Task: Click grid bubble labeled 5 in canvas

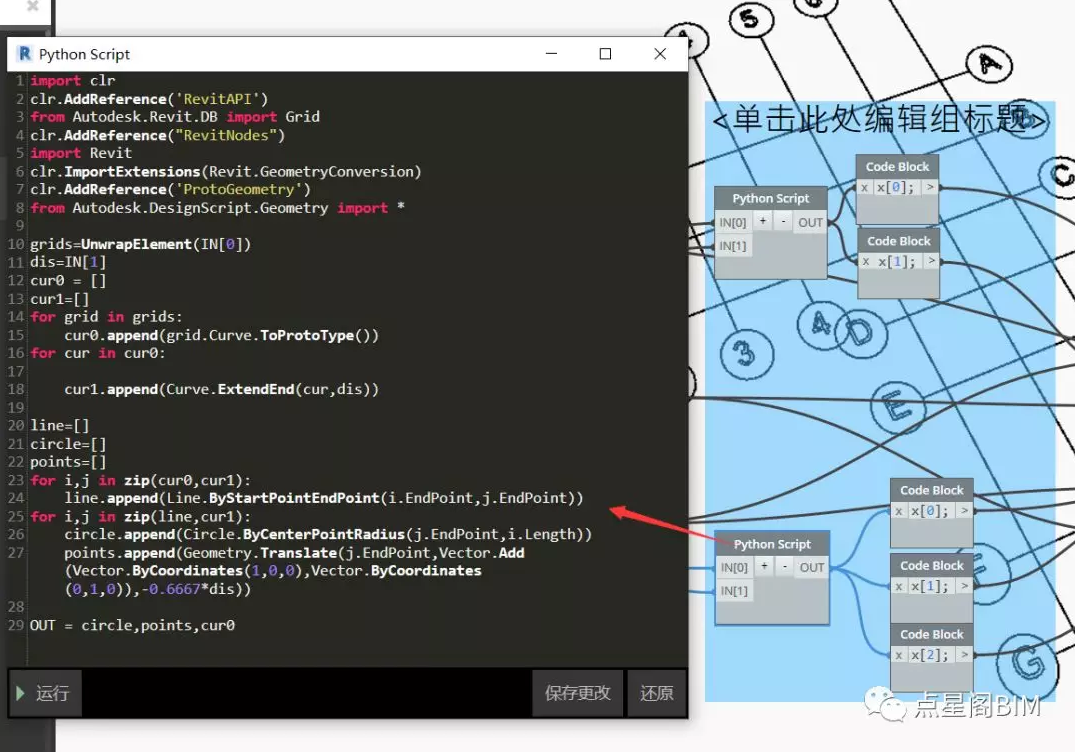Action: pyautogui.click(x=751, y=19)
